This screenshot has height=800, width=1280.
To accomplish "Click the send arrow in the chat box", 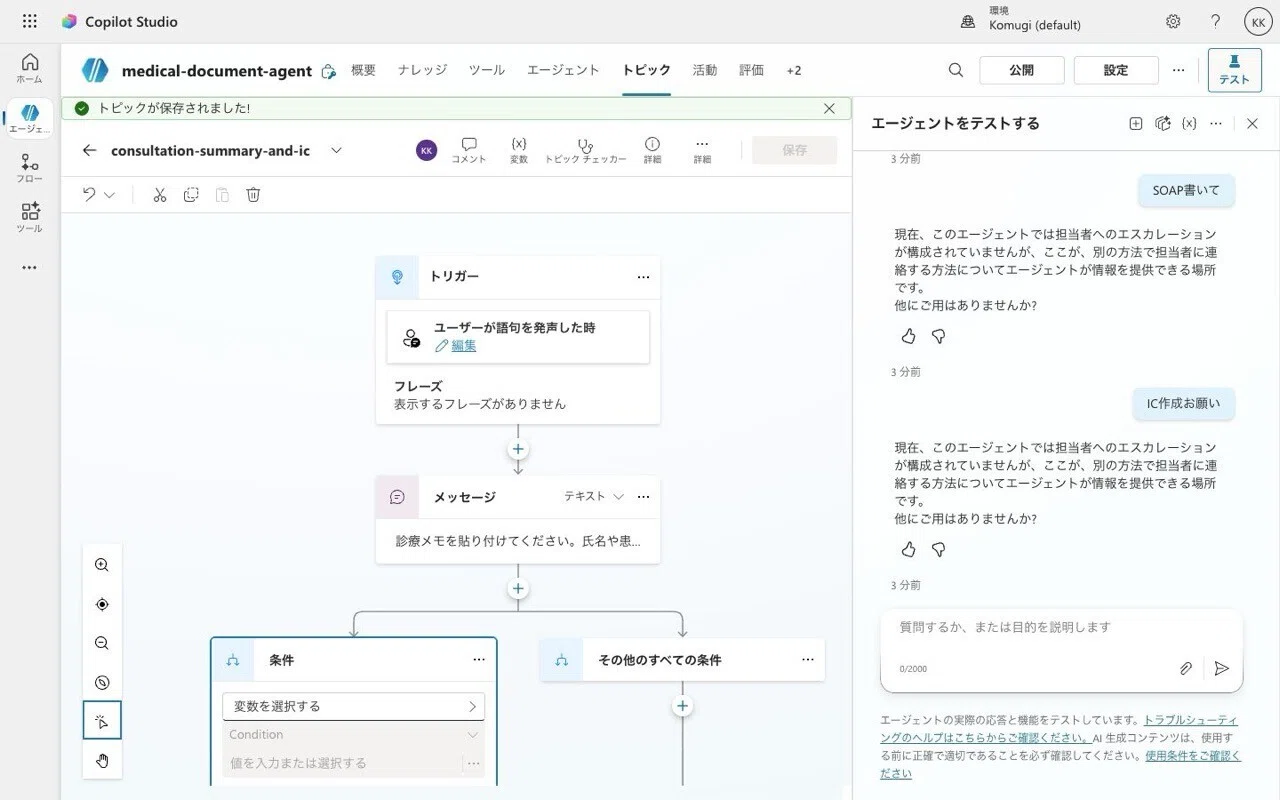I will [1221, 668].
